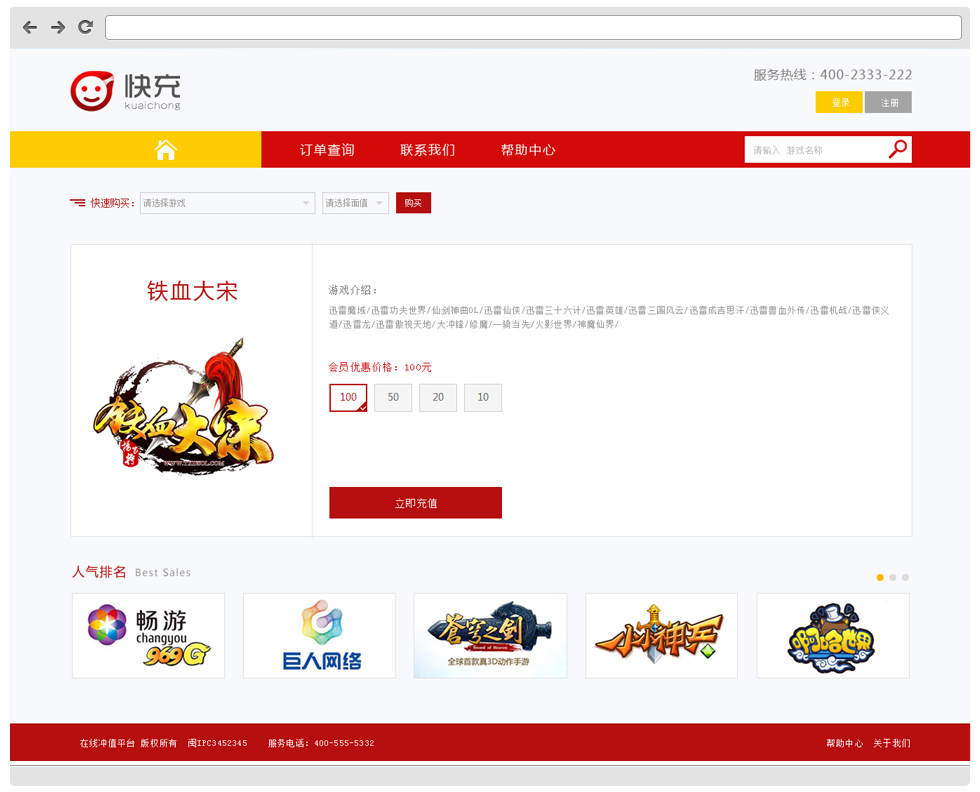Viewport: 980px width, 792px height.
Task: Open the 啊哈世界 game card
Action: (833, 636)
